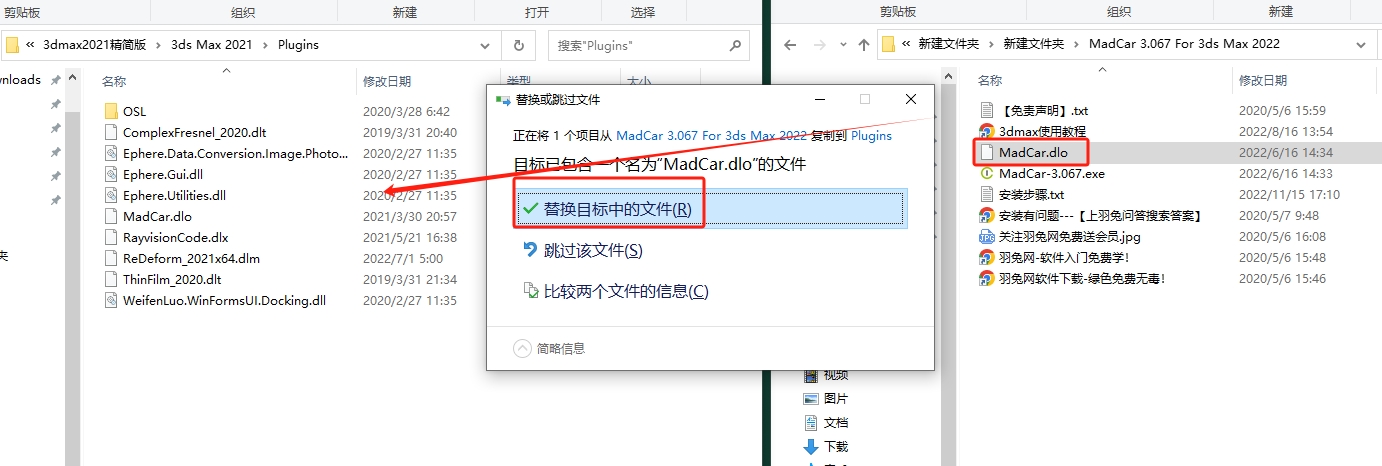Expand the chevron before MadCar 3.067 breadcrumb

(x=1078, y=45)
